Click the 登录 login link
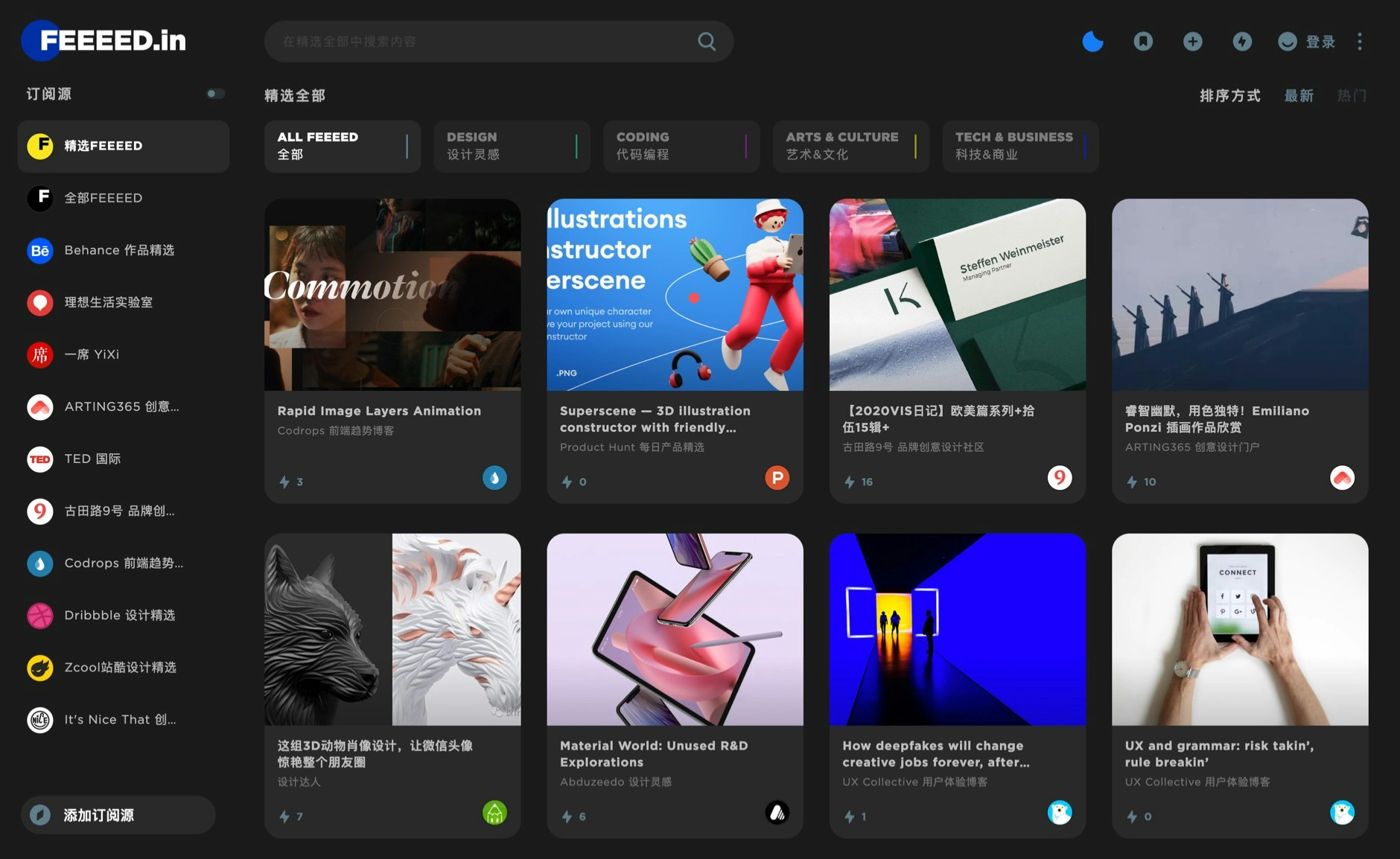 [x=1320, y=42]
